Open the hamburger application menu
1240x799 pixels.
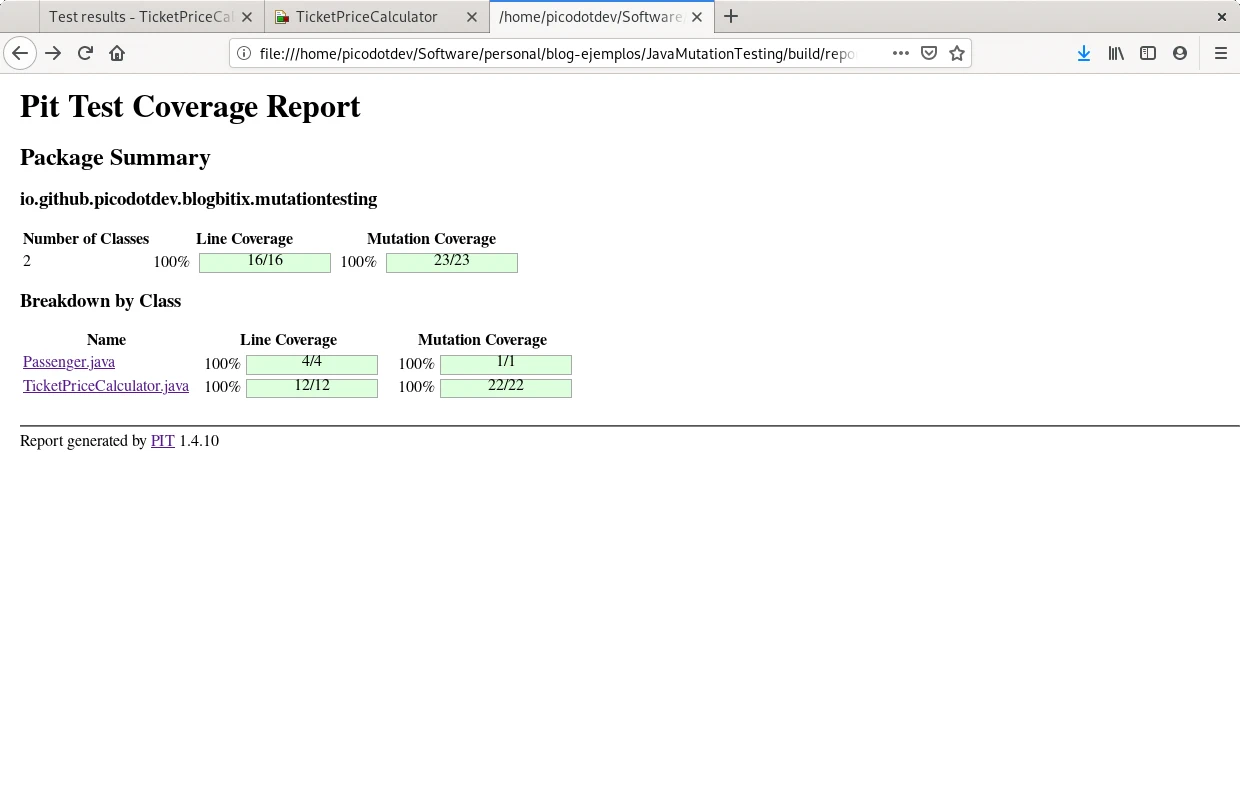pos(1220,53)
